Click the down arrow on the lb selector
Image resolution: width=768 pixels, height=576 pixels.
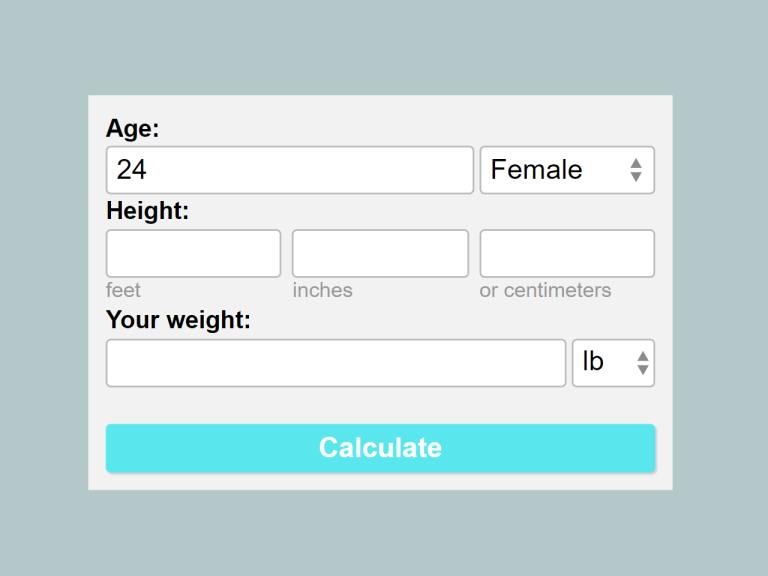click(x=643, y=370)
